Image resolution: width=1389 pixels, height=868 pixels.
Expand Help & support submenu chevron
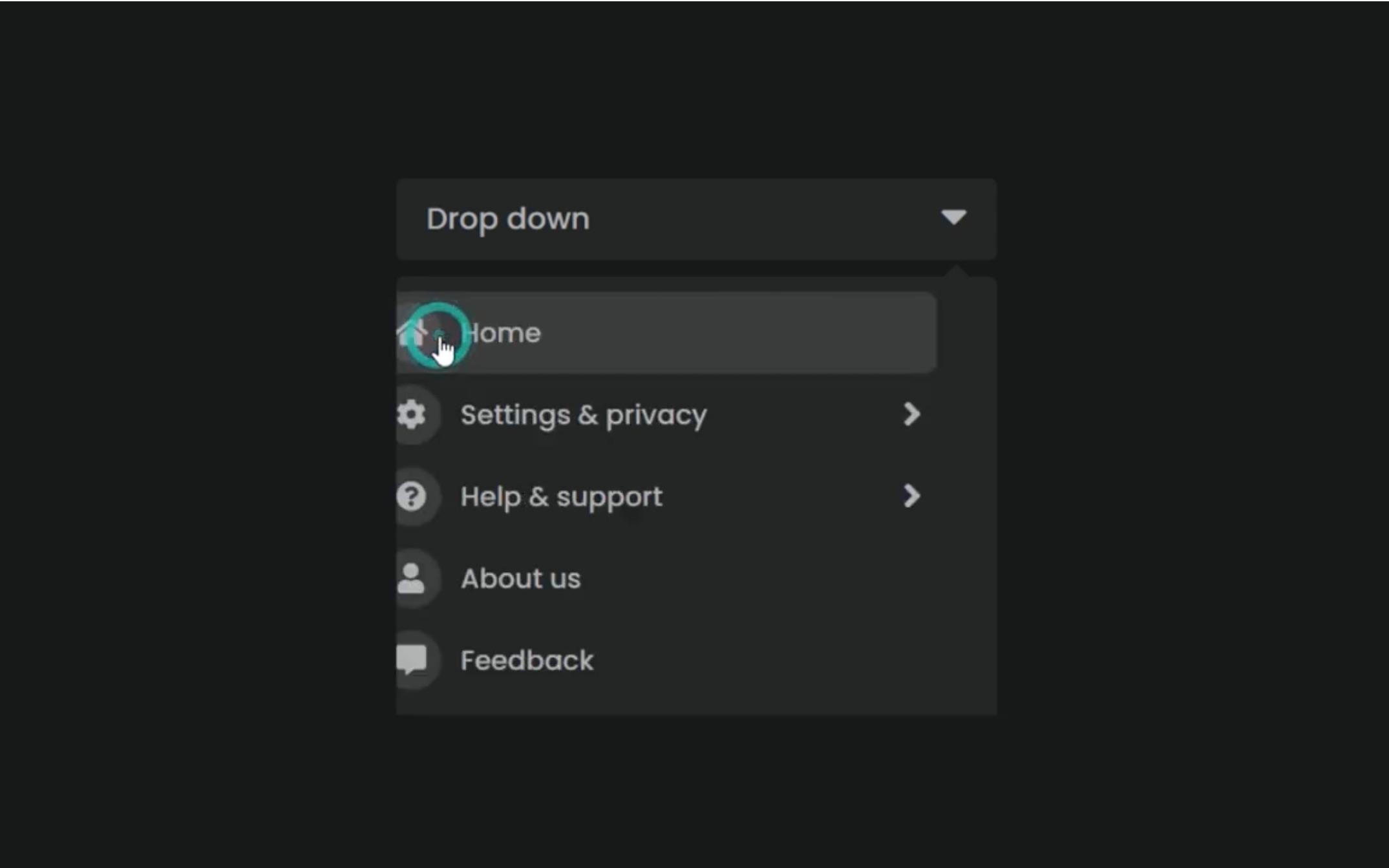(911, 496)
